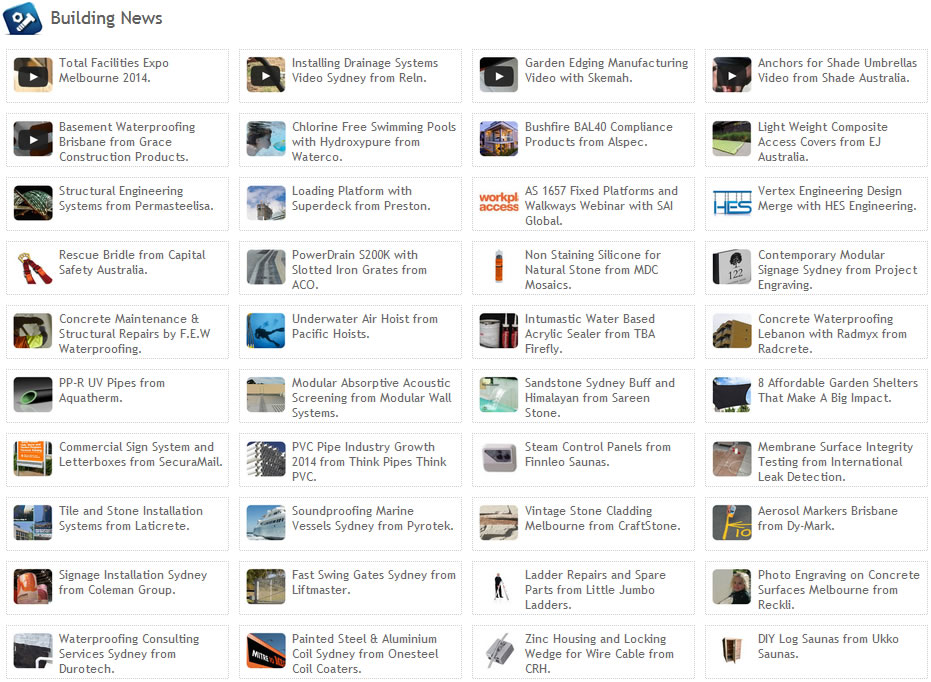Open the Aerosol Markers Brisbane yellow marking thumbnail
Image resolution: width=931 pixels, height=682 pixels.
(x=732, y=523)
